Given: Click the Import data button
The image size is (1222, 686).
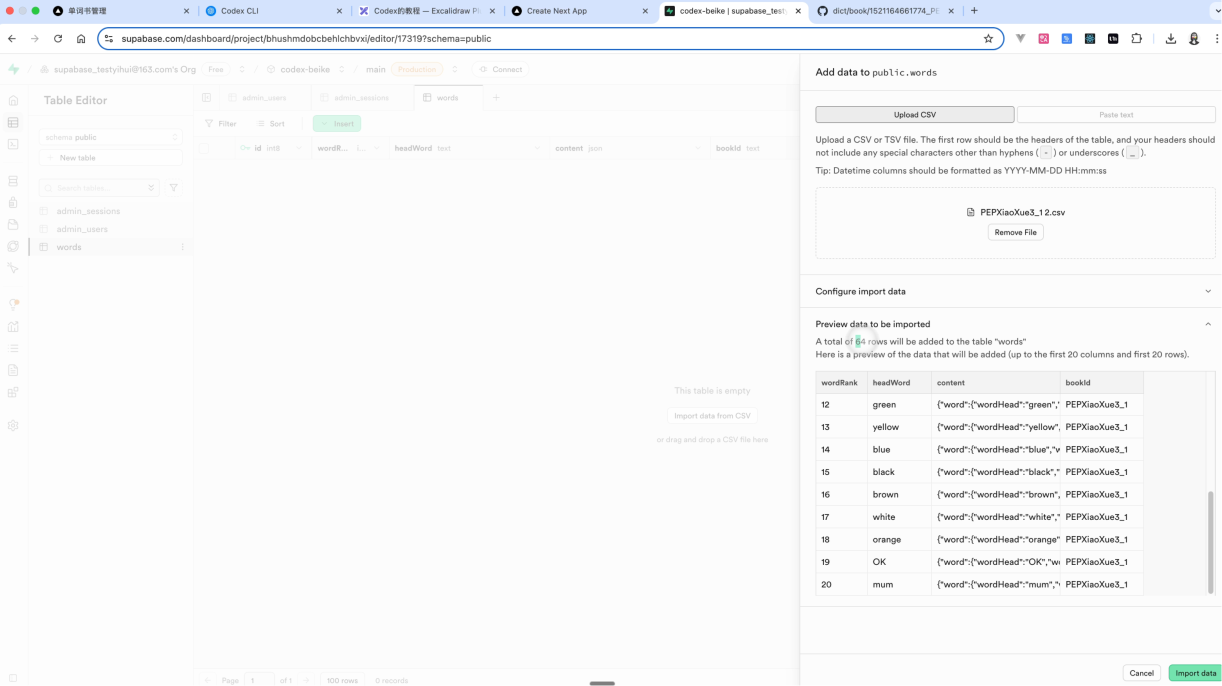Looking at the screenshot, I should coord(1195,673).
